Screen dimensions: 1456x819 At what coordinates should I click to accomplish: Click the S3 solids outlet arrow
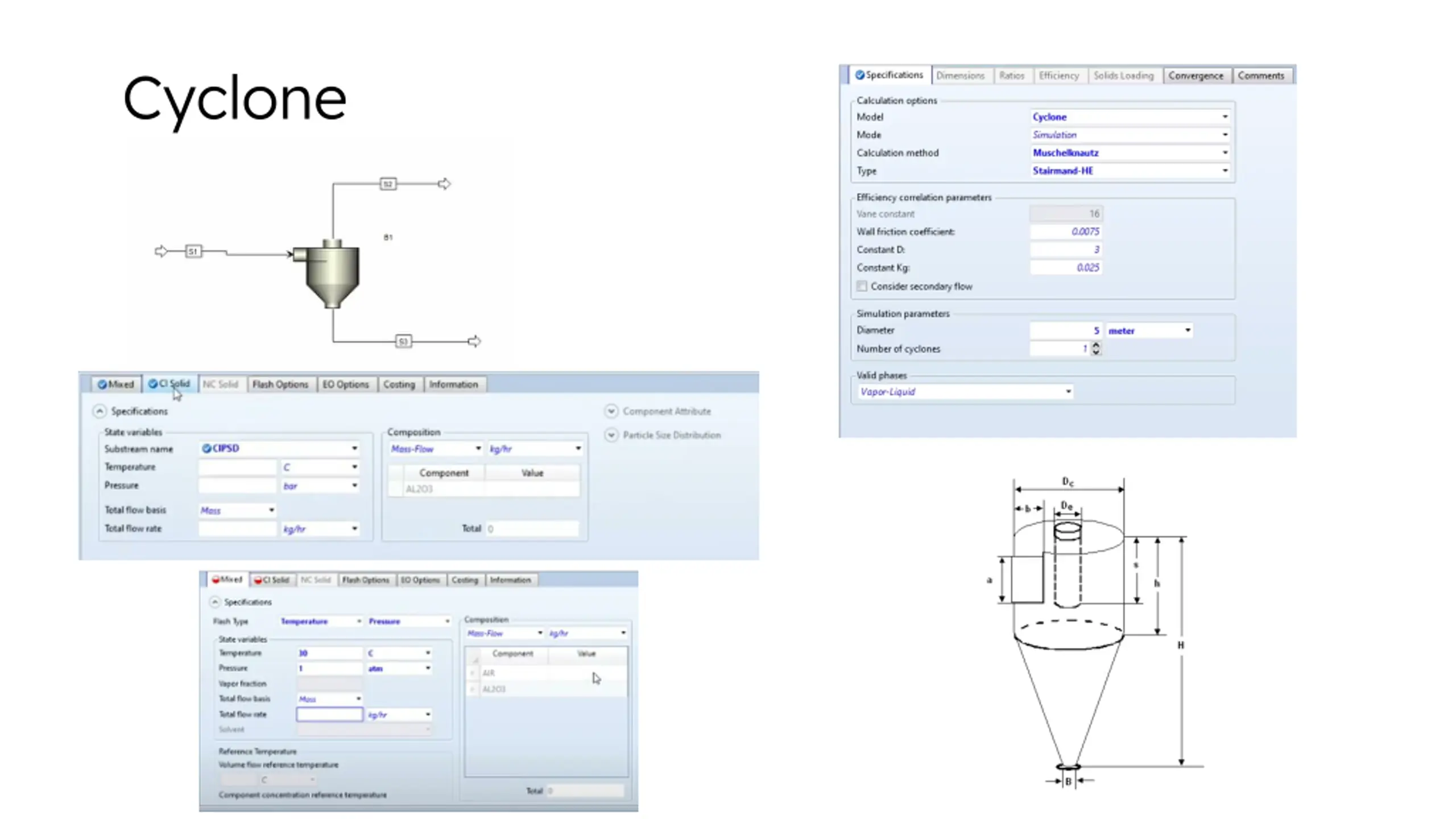point(474,342)
